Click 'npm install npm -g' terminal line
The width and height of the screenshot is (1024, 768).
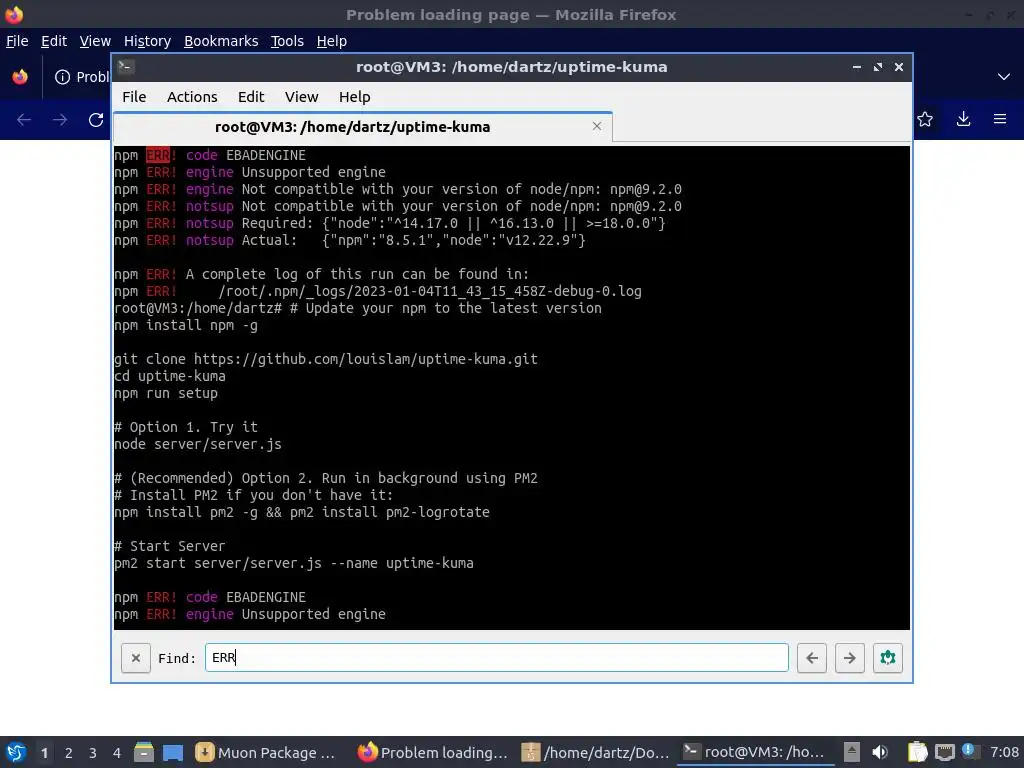[x=186, y=325]
